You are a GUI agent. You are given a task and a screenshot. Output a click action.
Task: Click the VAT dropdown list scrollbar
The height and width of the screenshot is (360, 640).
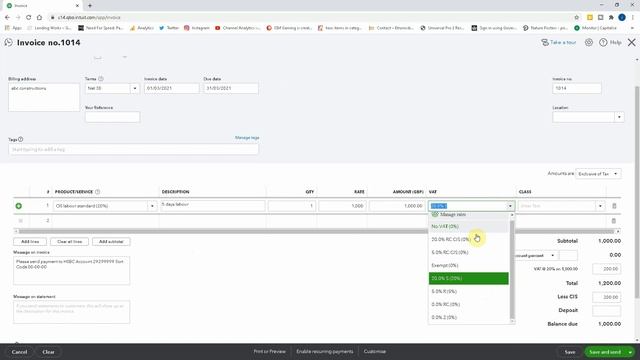pyautogui.click(x=512, y=268)
